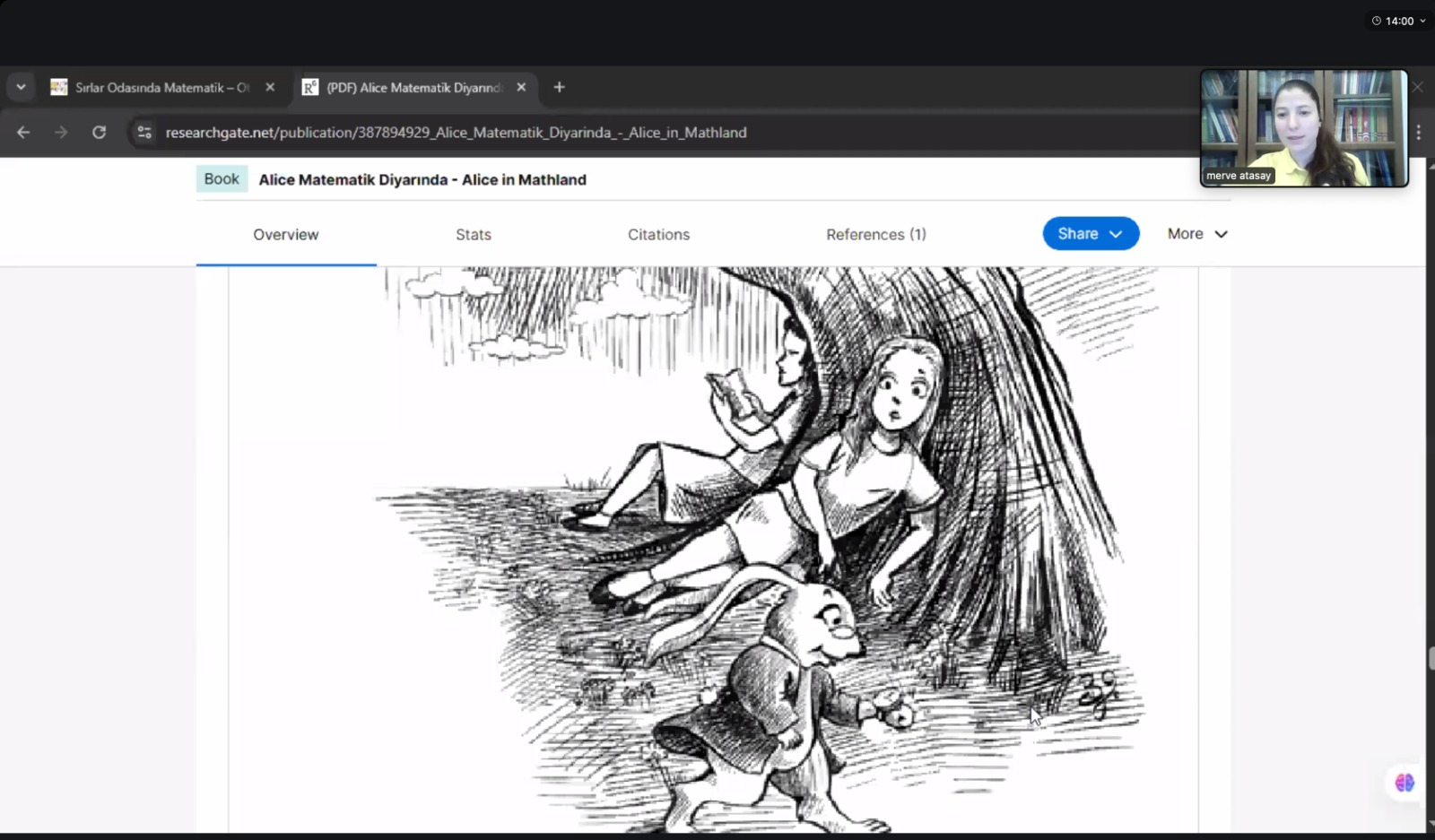Expand the More dropdown menu
Image resolution: width=1435 pixels, height=840 pixels.
pyautogui.click(x=1196, y=234)
